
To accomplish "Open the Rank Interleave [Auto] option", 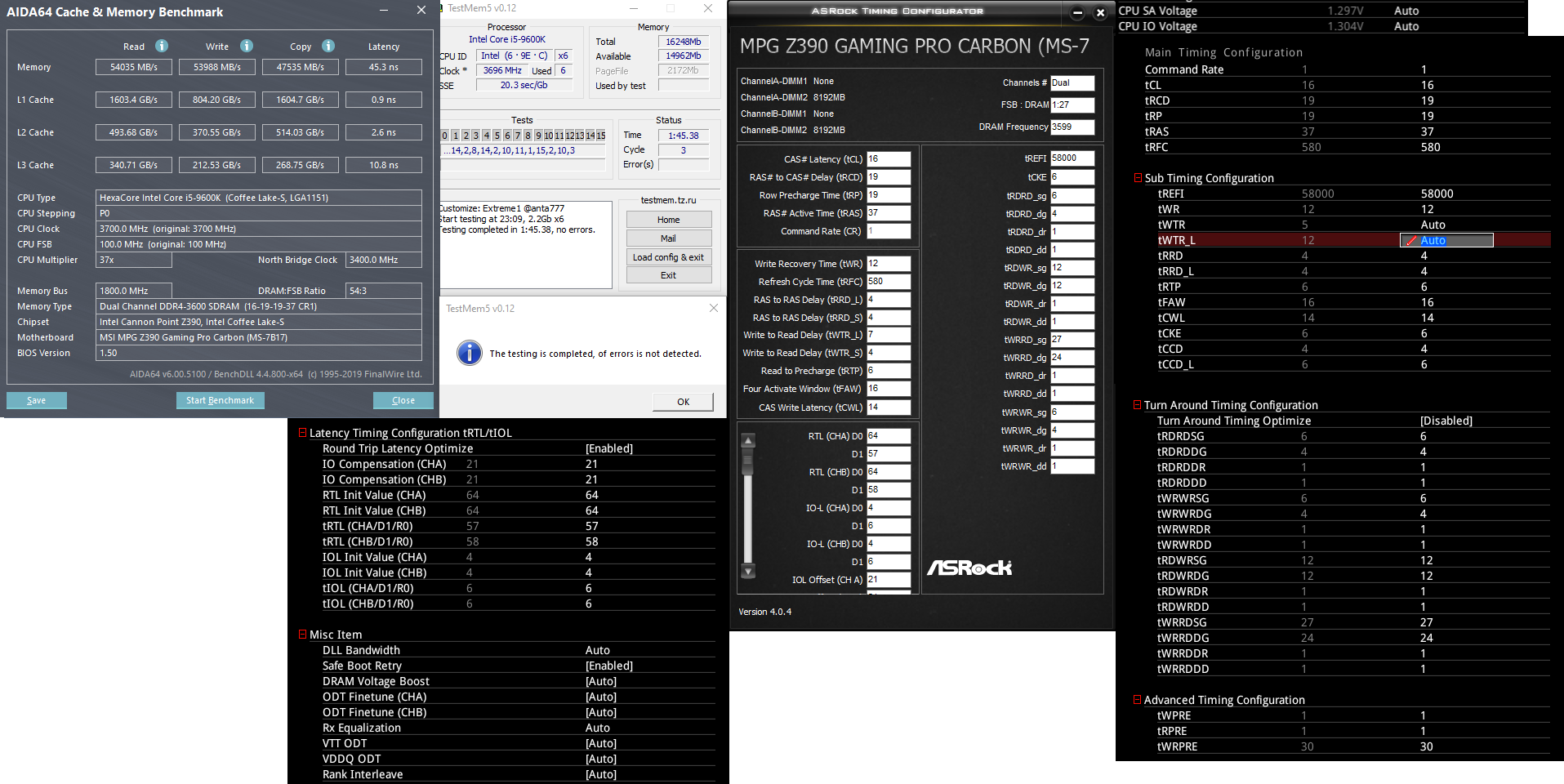I will click(601, 774).
